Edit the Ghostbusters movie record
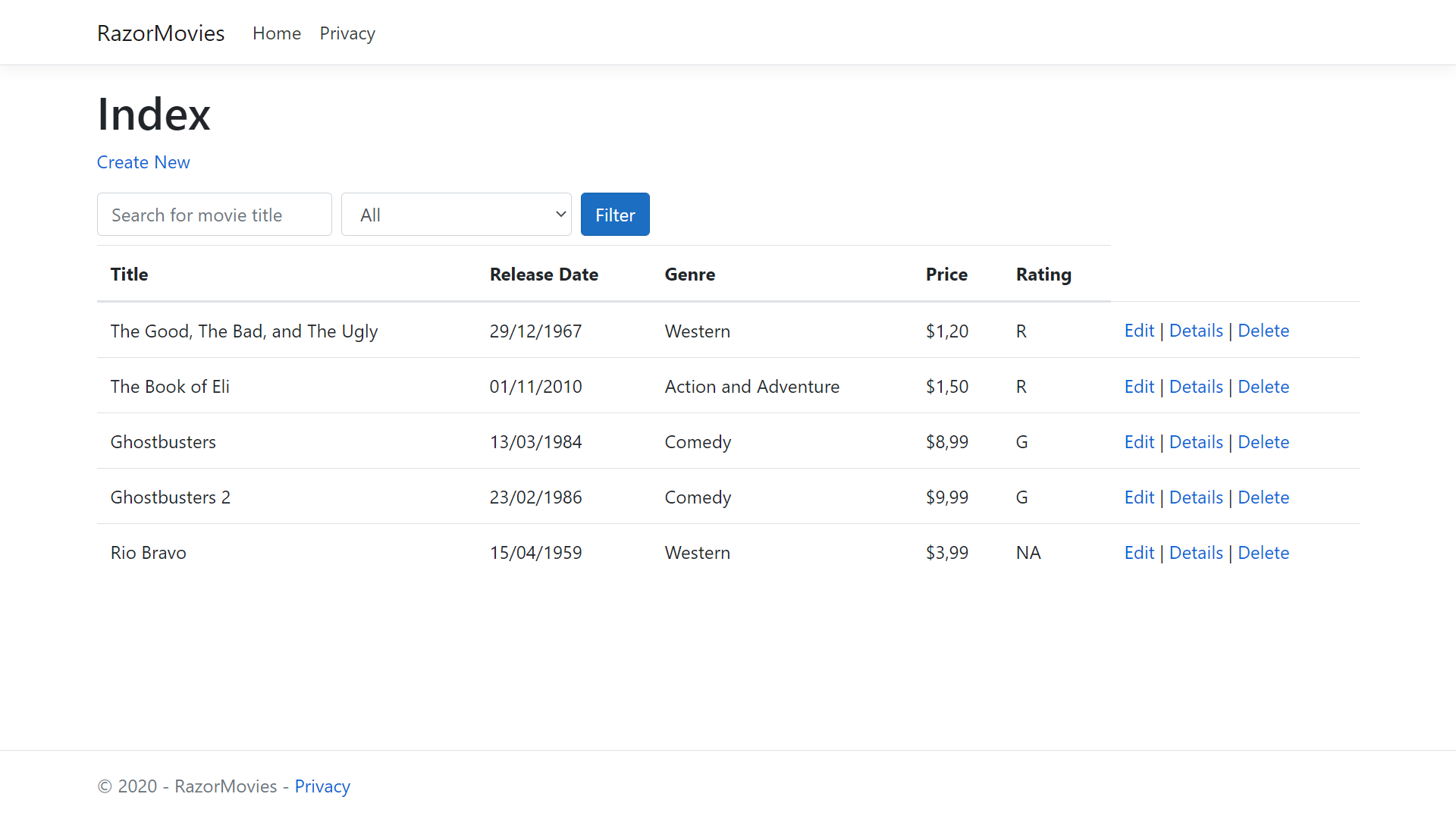The height and width of the screenshot is (819, 1456). point(1138,441)
